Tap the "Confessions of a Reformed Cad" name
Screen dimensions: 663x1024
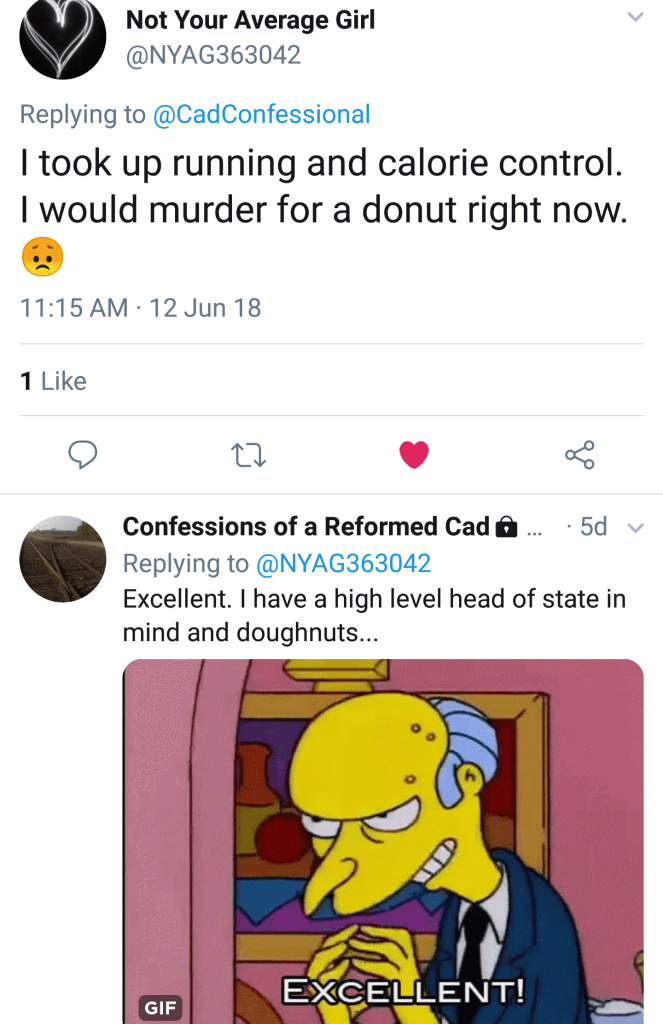306,527
